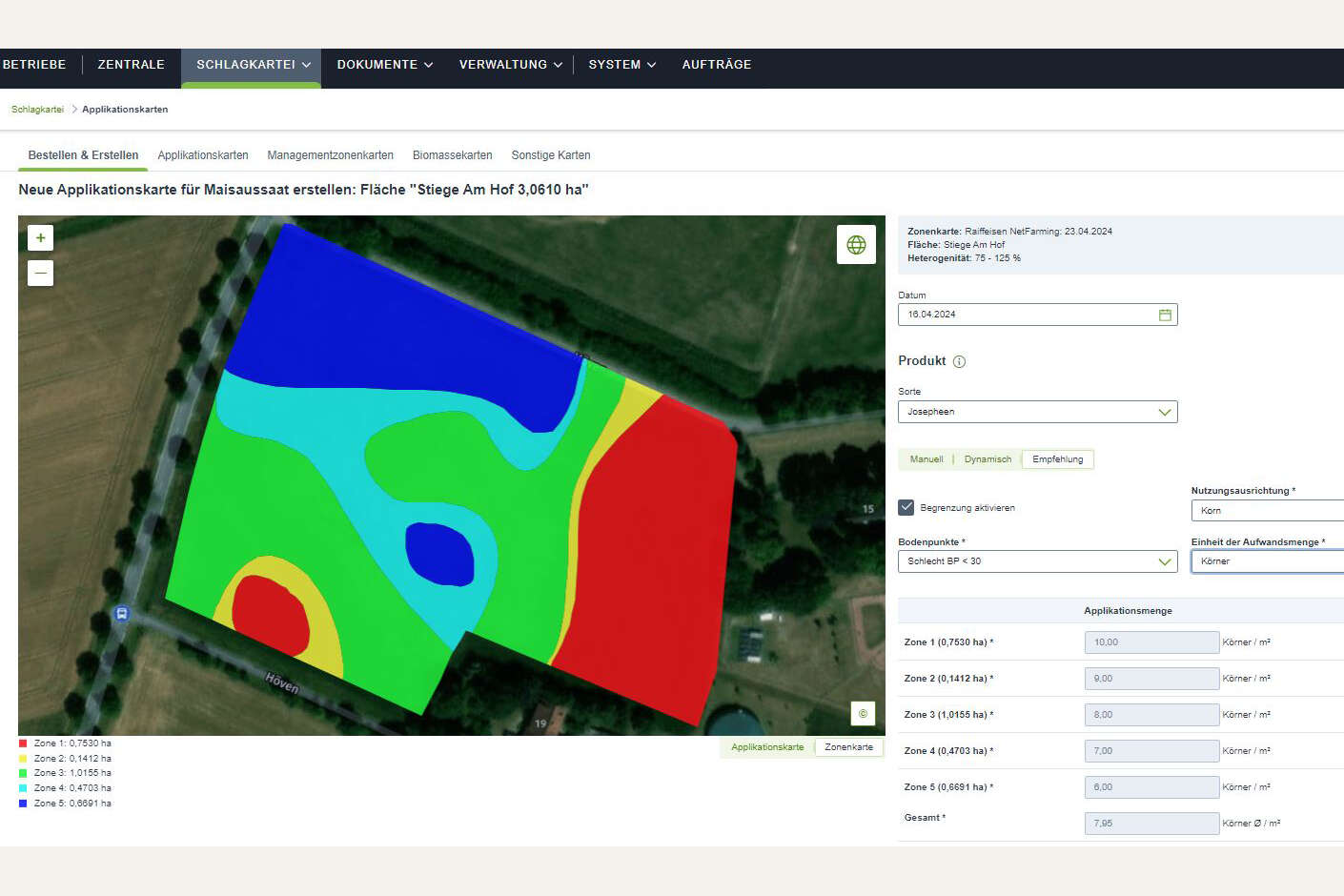Select the Manuell mode
Screen dimensions: 1344x896
(x=927, y=459)
